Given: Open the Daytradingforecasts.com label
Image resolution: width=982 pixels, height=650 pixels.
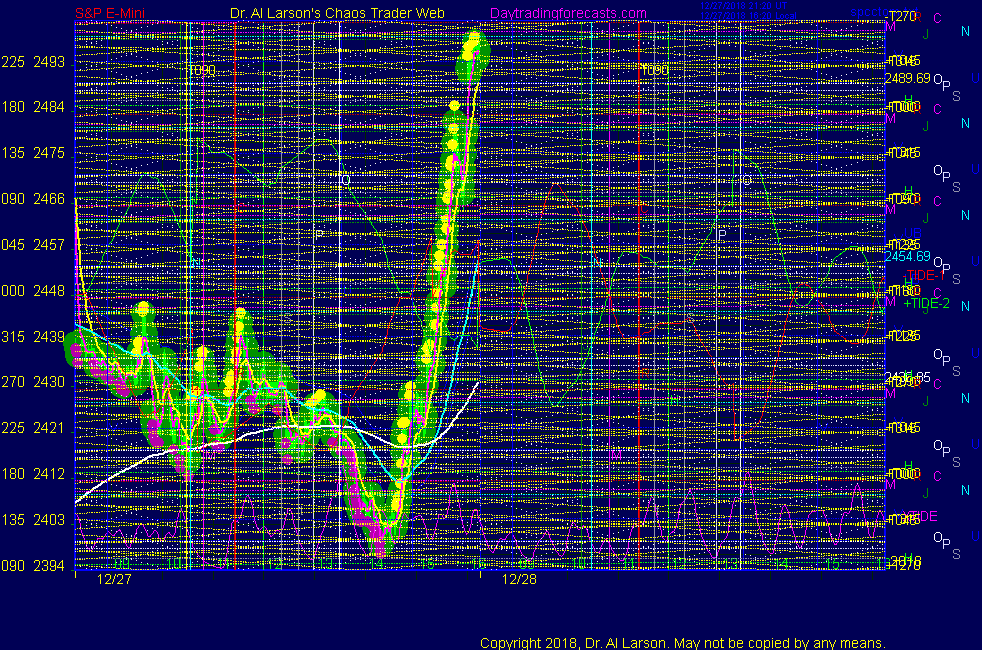Looking at the screenshot, I should 568,13.
